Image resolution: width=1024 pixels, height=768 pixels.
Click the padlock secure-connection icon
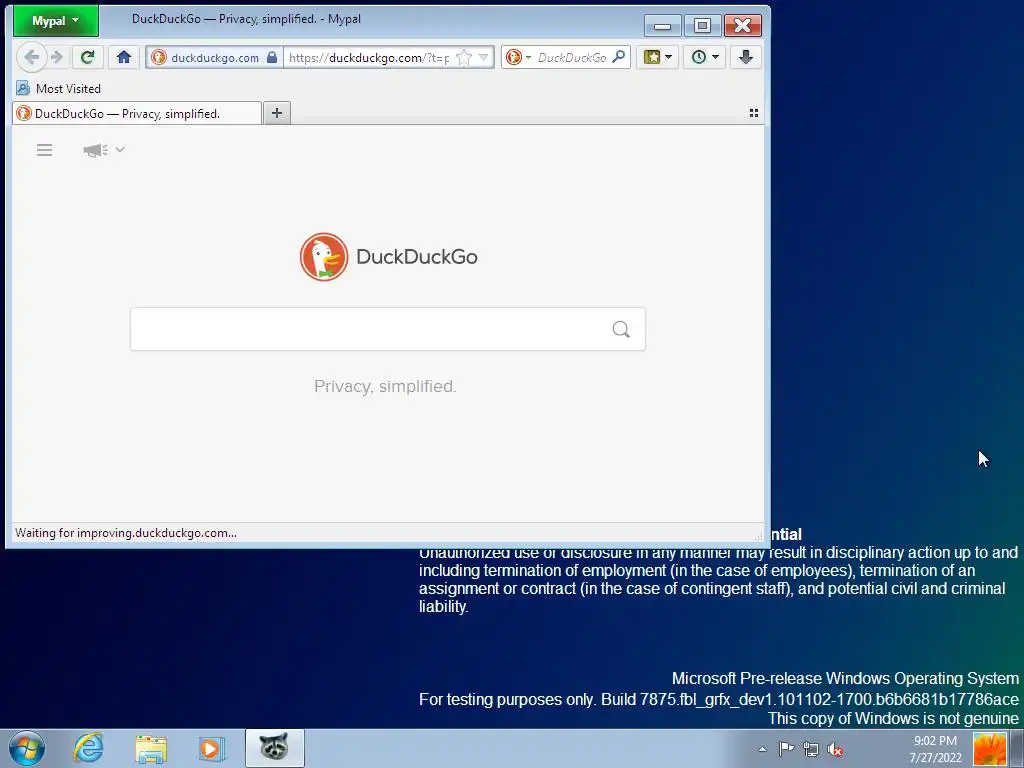(272, 57)
